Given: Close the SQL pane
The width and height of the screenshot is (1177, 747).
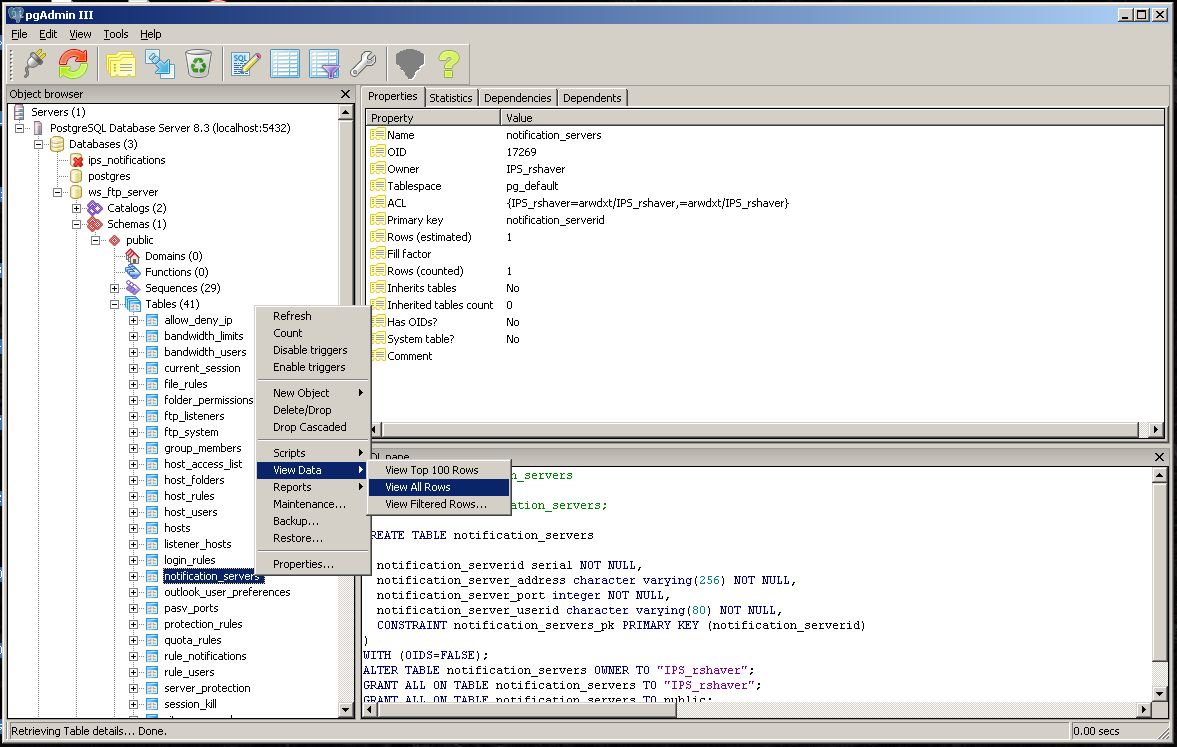Looking at the screenshot, I should [1159, 456].
